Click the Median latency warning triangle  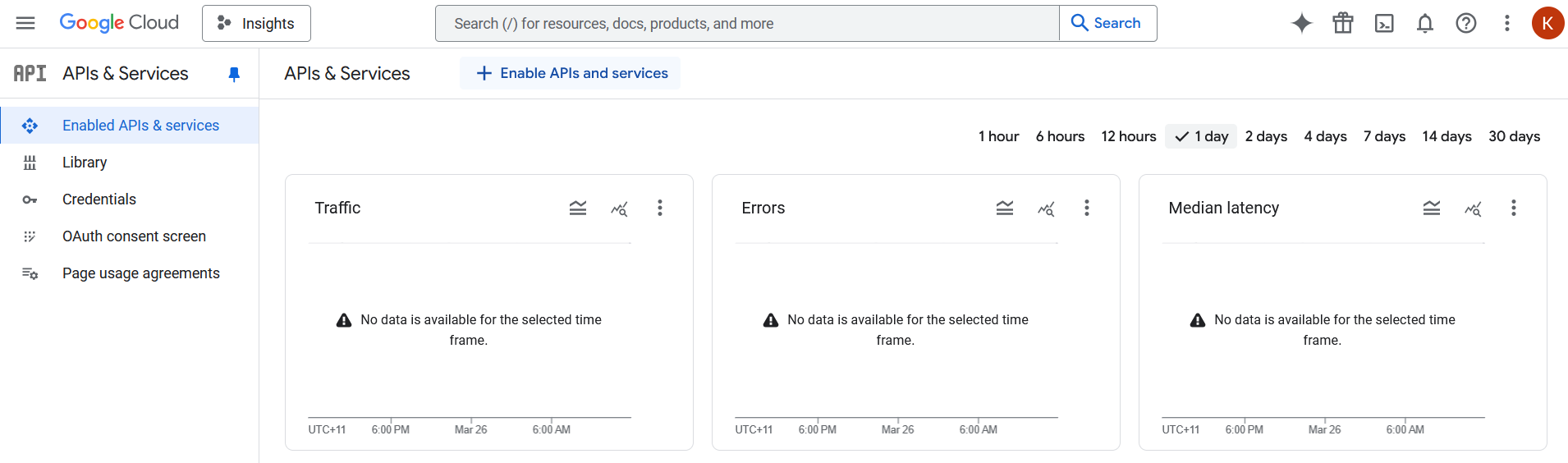1198,320
